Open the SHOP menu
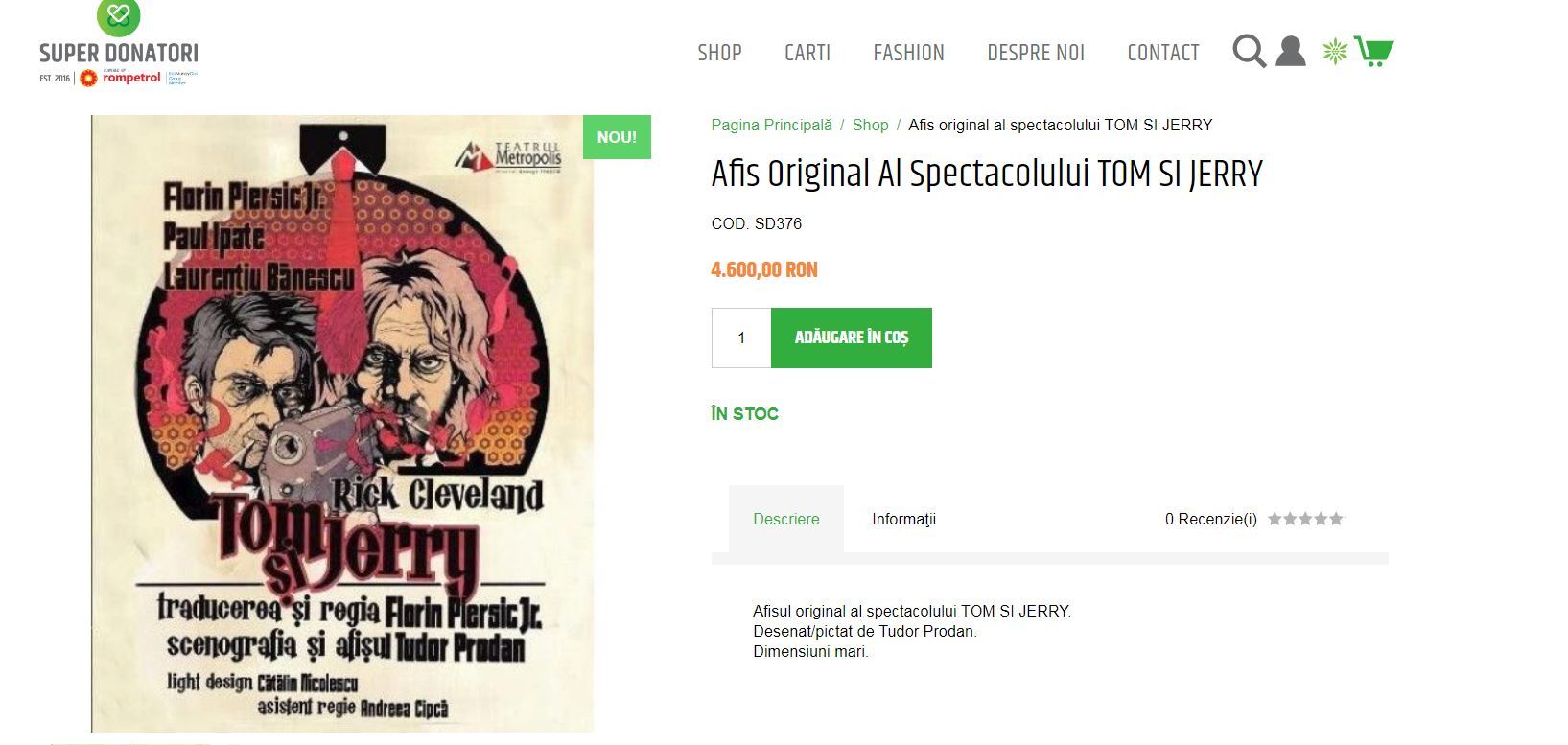This screenshot has width=1568, height=745. [719, 53]
